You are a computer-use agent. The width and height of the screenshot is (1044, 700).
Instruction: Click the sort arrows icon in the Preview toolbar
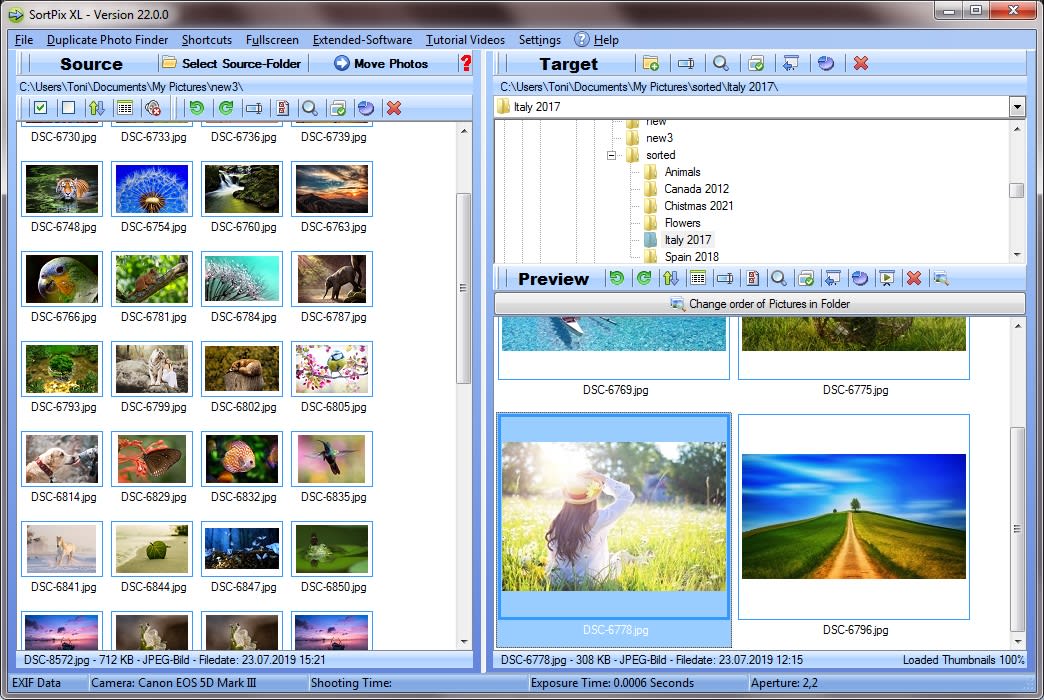click(x=671, y=279)
